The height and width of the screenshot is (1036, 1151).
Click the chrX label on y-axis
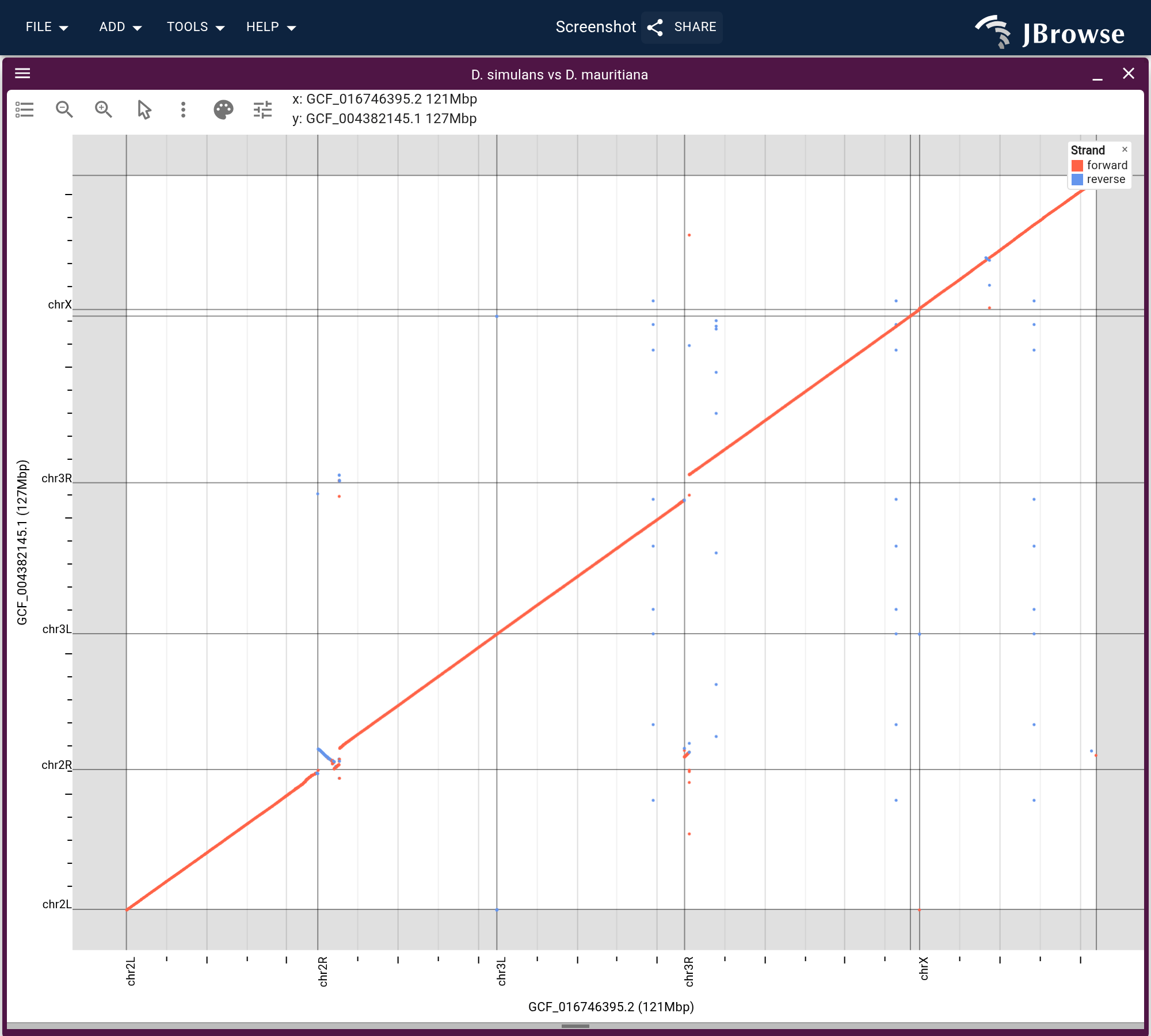coord(60,304)
